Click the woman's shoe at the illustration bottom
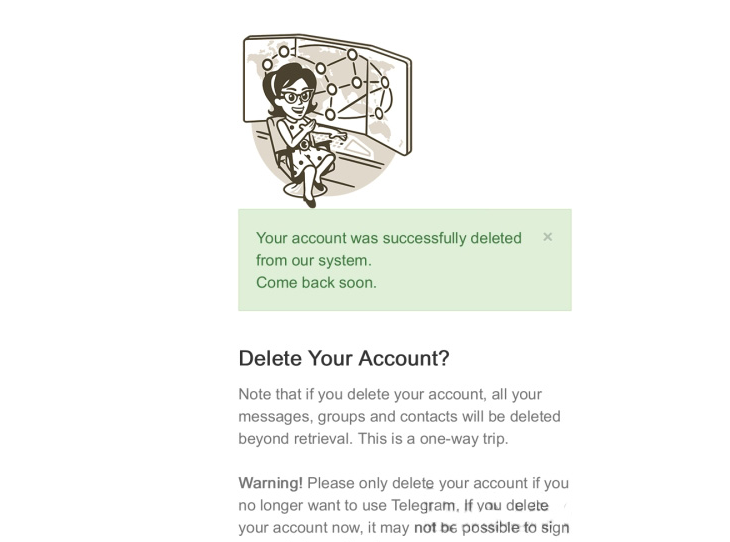The height and width of the screenshot is (542, 730). (310, 202)
